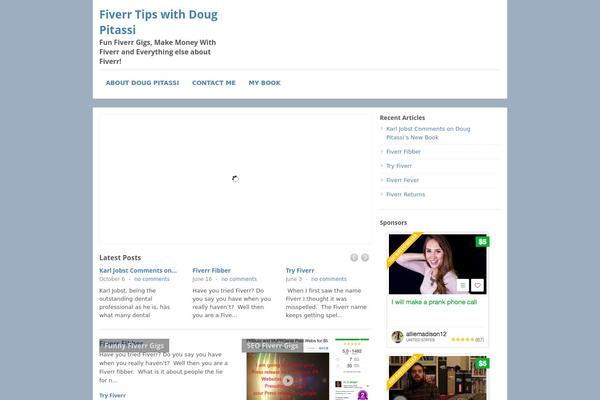Open Fiverr Fibber post title in Latest Posts
The width and height of the screenshot is (600, 400).
211,270
